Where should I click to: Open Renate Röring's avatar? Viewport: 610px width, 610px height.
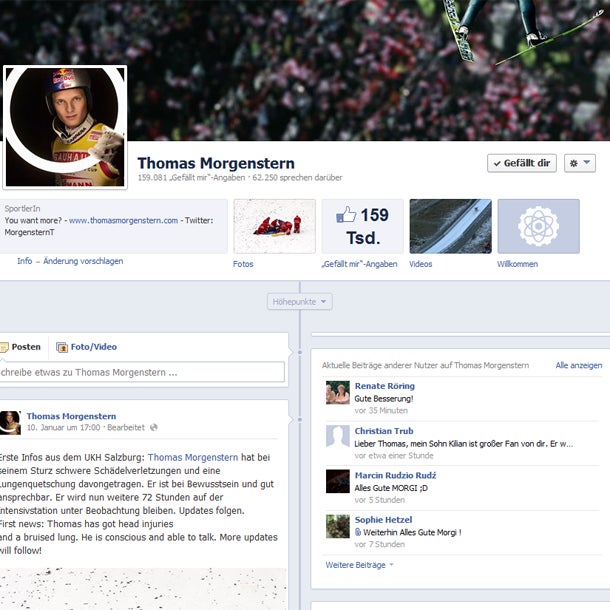point(337,393)
